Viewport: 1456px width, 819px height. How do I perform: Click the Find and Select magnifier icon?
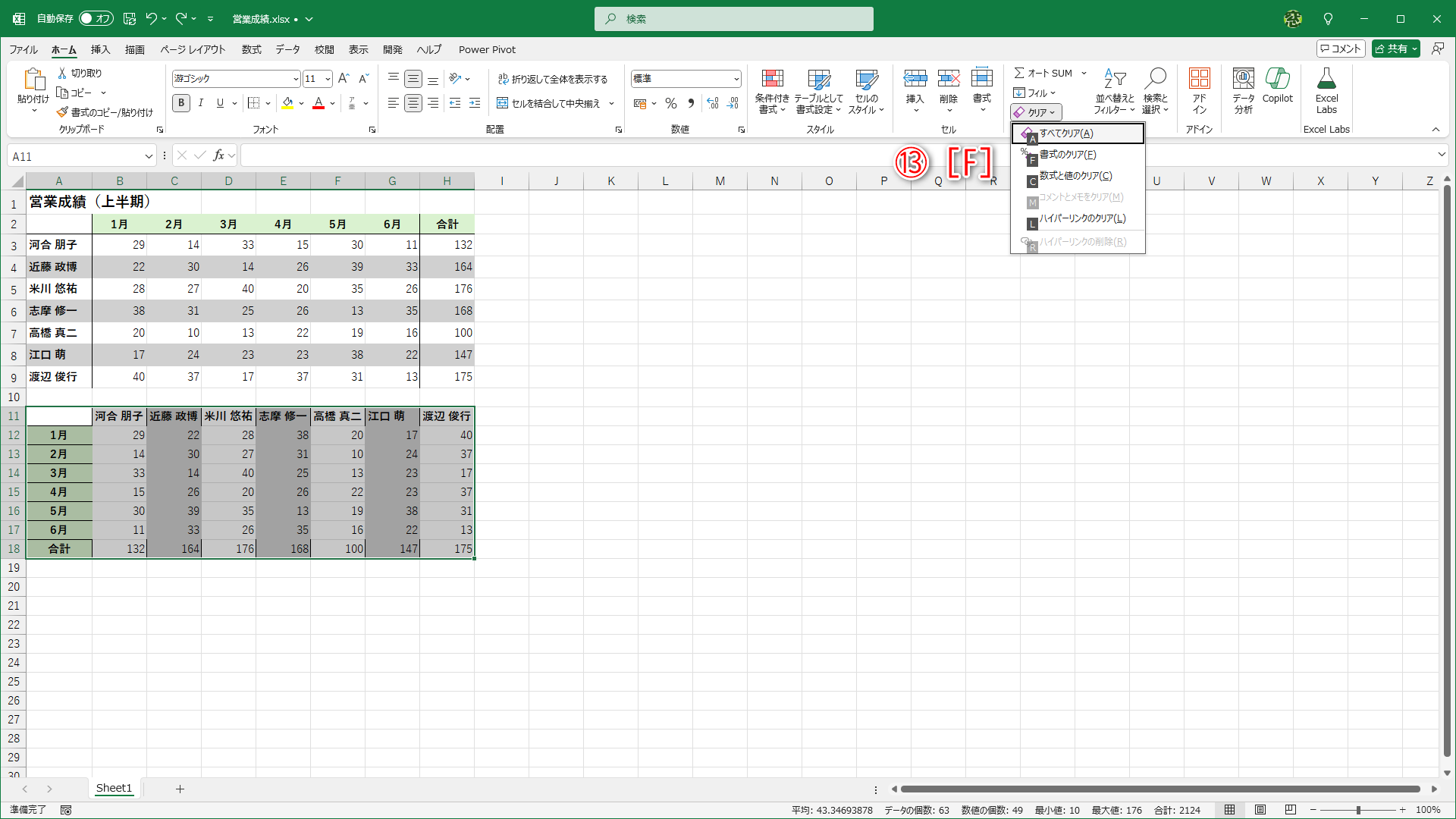(1156, 79)
